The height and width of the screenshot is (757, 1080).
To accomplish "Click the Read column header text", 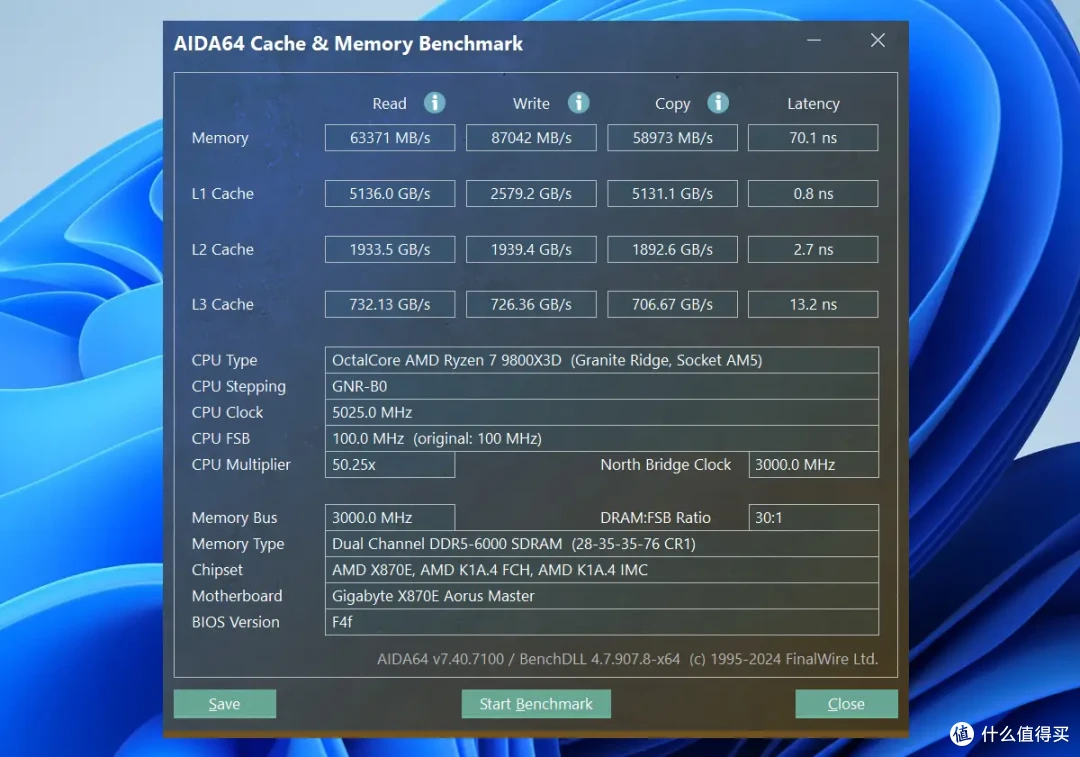I will [389, 104].
